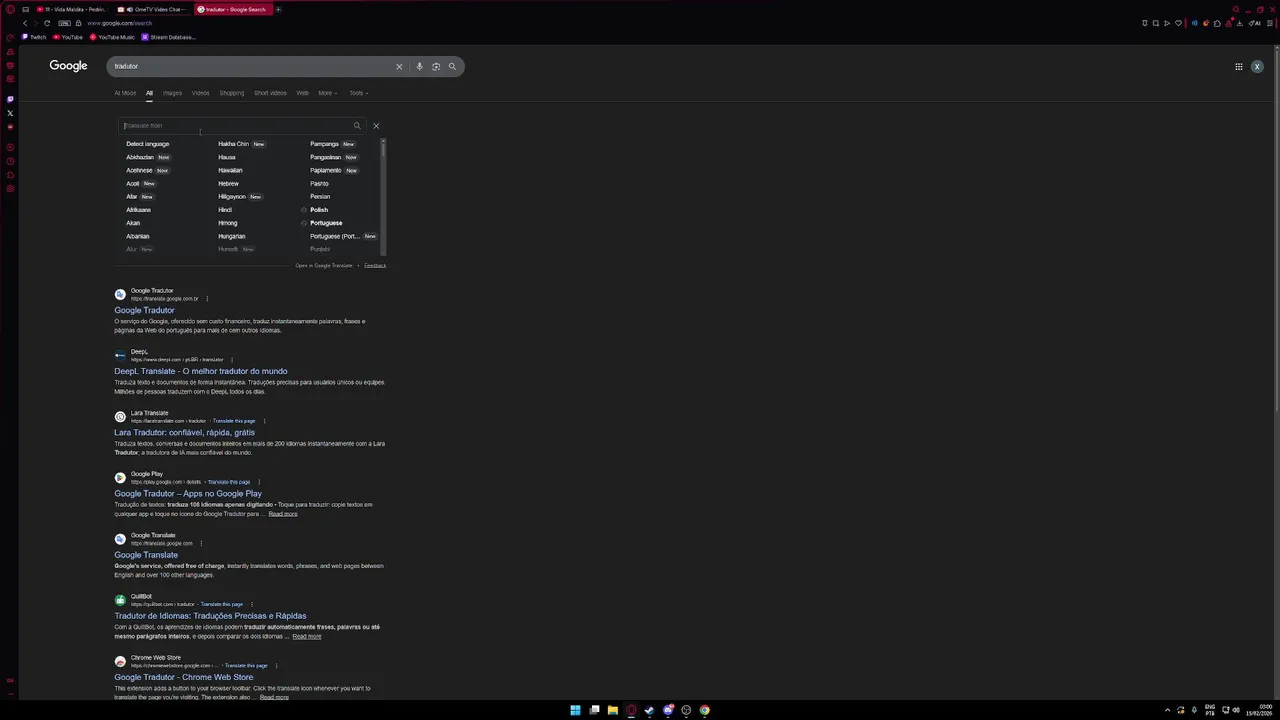This screenshot has width=1280, height=720.
Task: Open the Google account avatar
Action: coord(1257,67)
